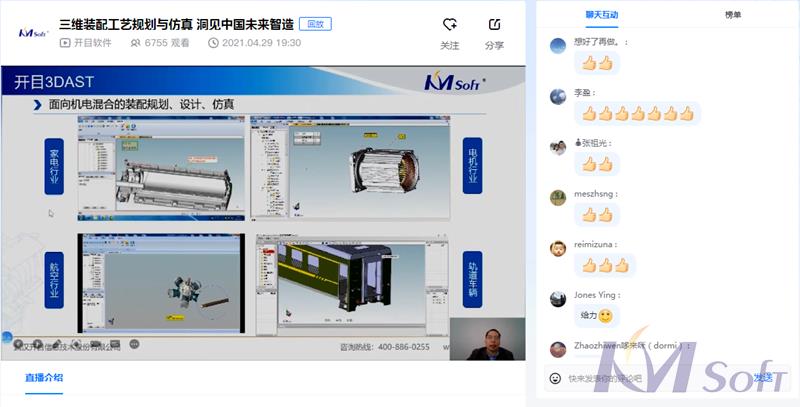Click the 回放 replay badge

coord(315,23)
